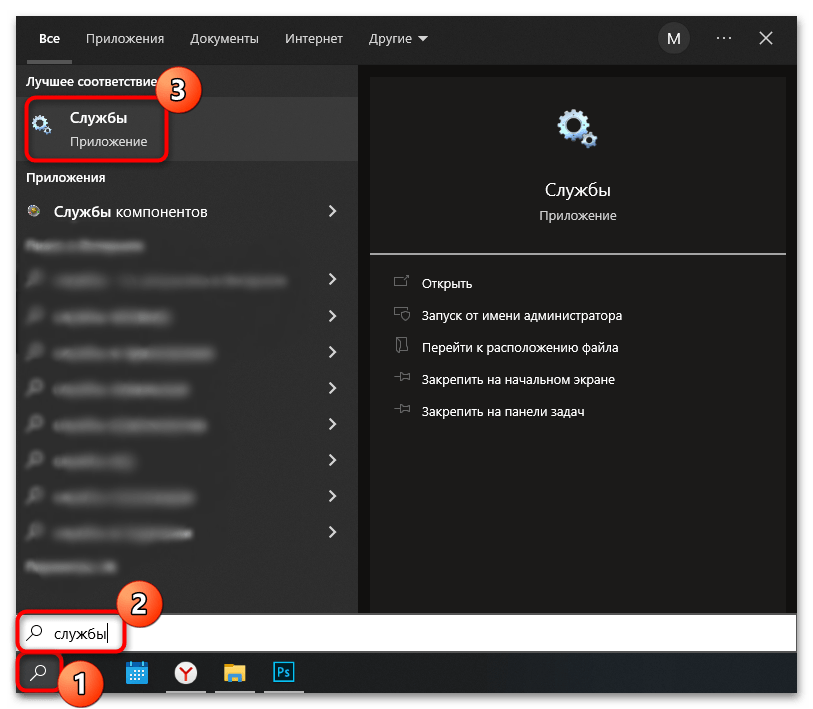Close the search panel with X
This screenshot has width=813, height=709.
pyautogui.click(x=766, y=39)
